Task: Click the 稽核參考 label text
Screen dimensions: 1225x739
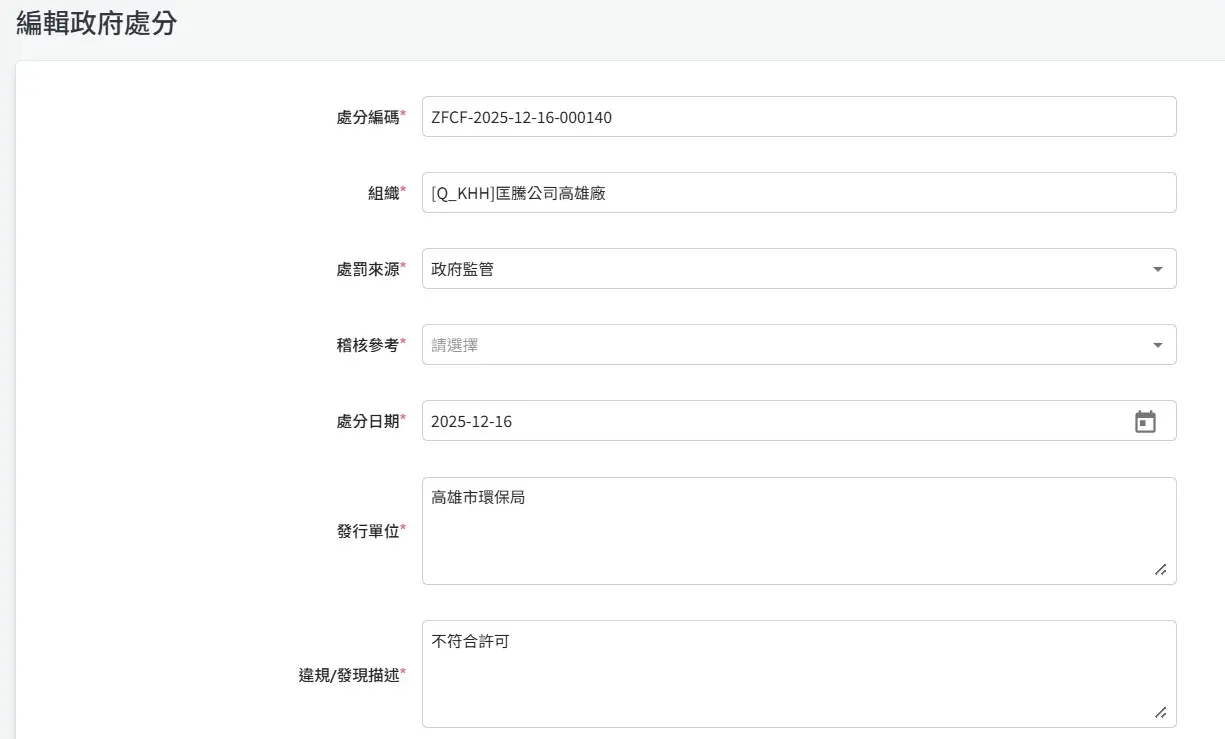Action: 367,345
